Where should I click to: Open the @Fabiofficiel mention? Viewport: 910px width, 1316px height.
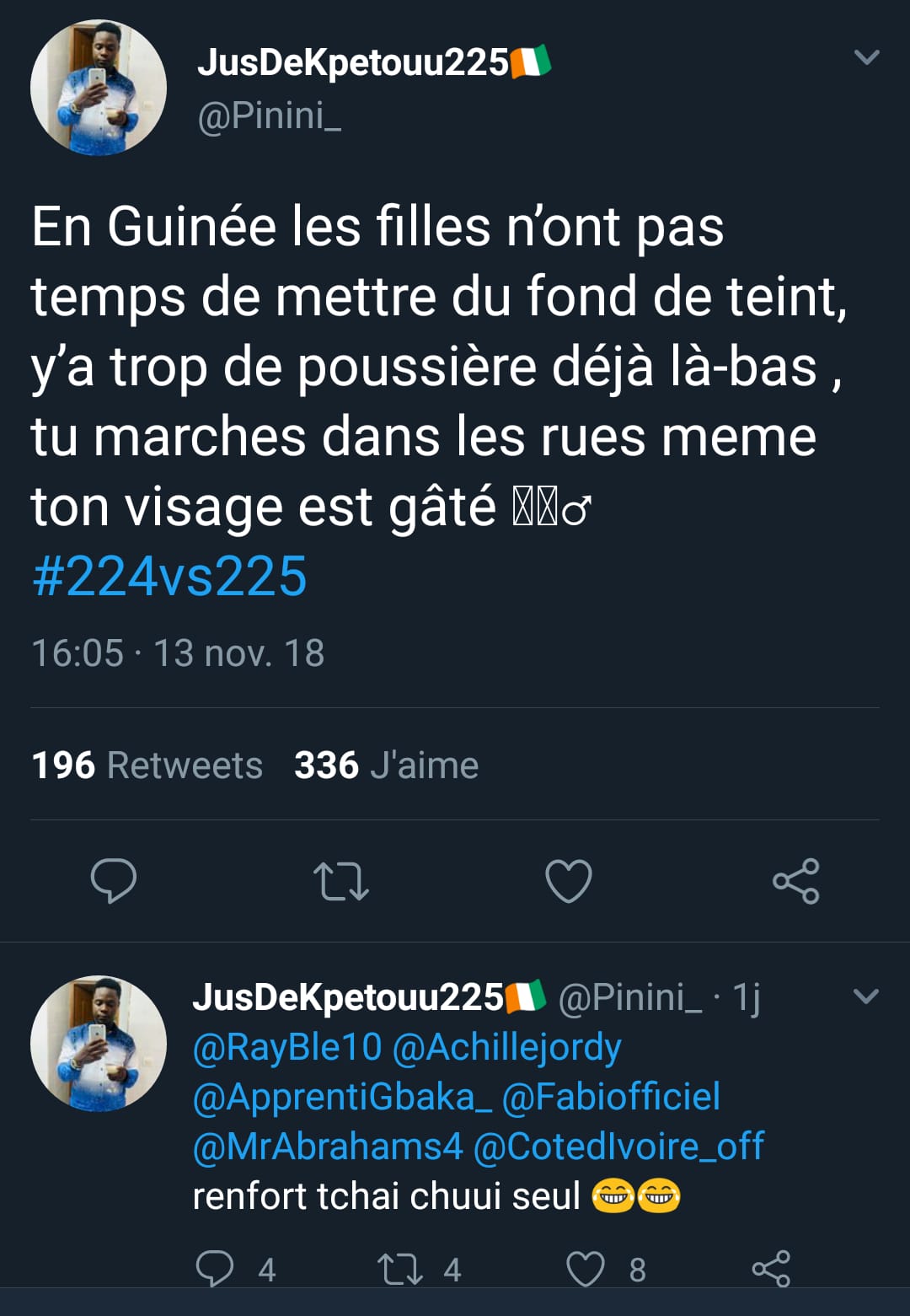pyautogui.click(x=611, y=1097)
